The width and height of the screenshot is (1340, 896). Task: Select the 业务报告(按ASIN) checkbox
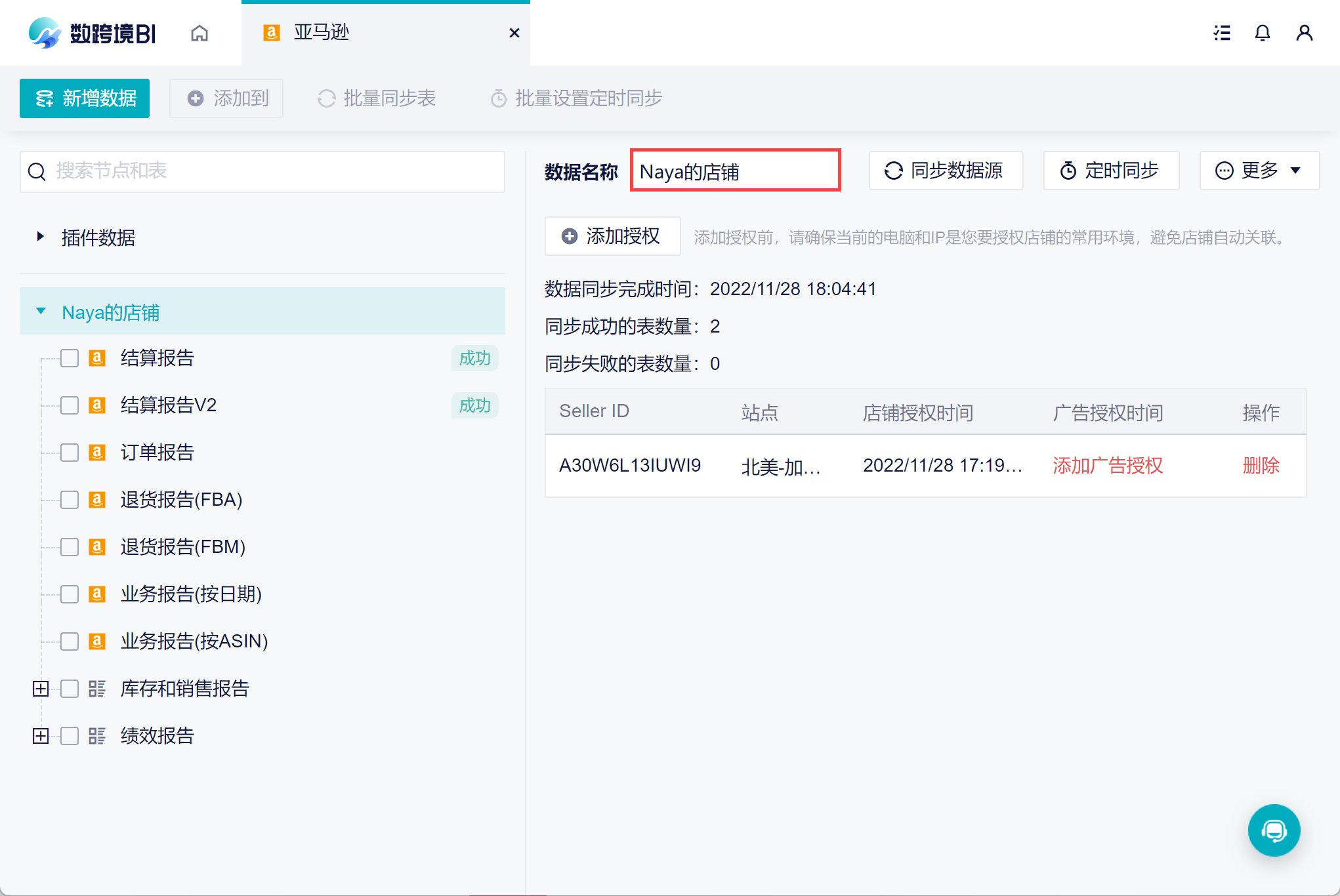(x=70, y=641)
